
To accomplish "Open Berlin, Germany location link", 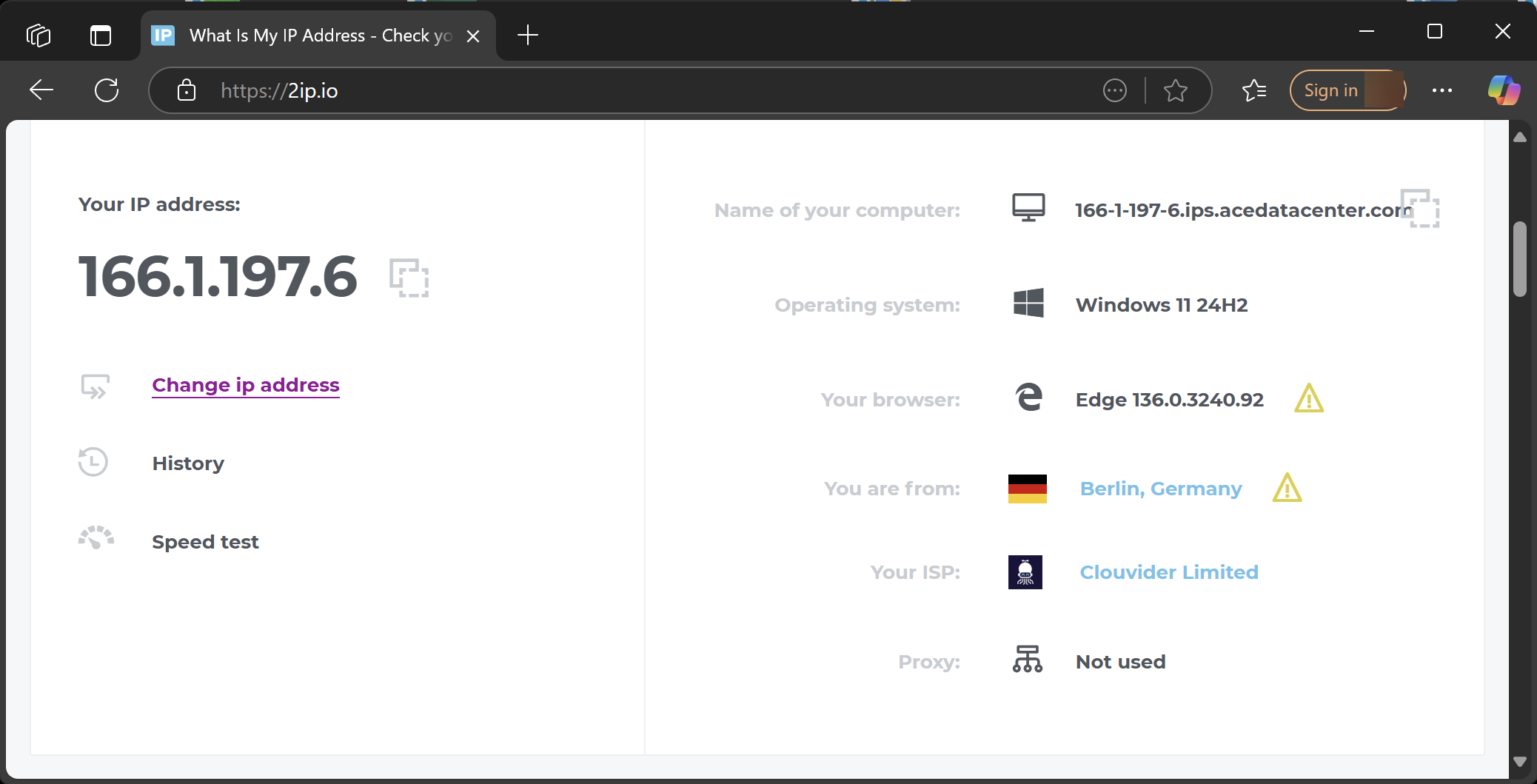I will (1161, 489).
